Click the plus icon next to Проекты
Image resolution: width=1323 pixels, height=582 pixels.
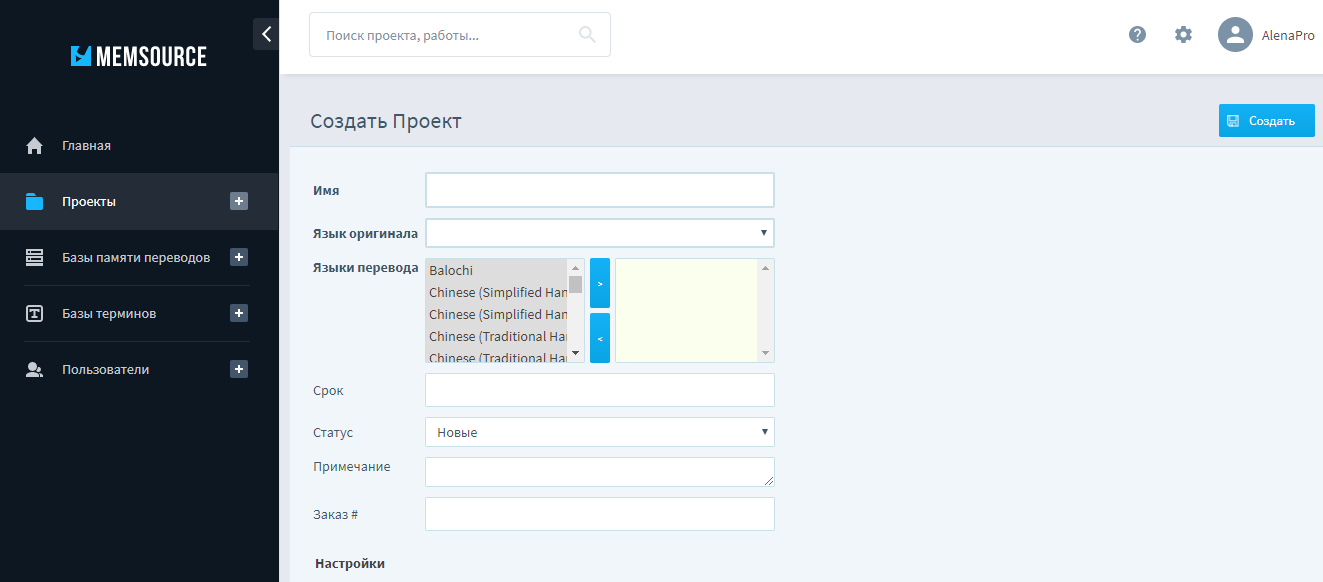tap(239, 201)
